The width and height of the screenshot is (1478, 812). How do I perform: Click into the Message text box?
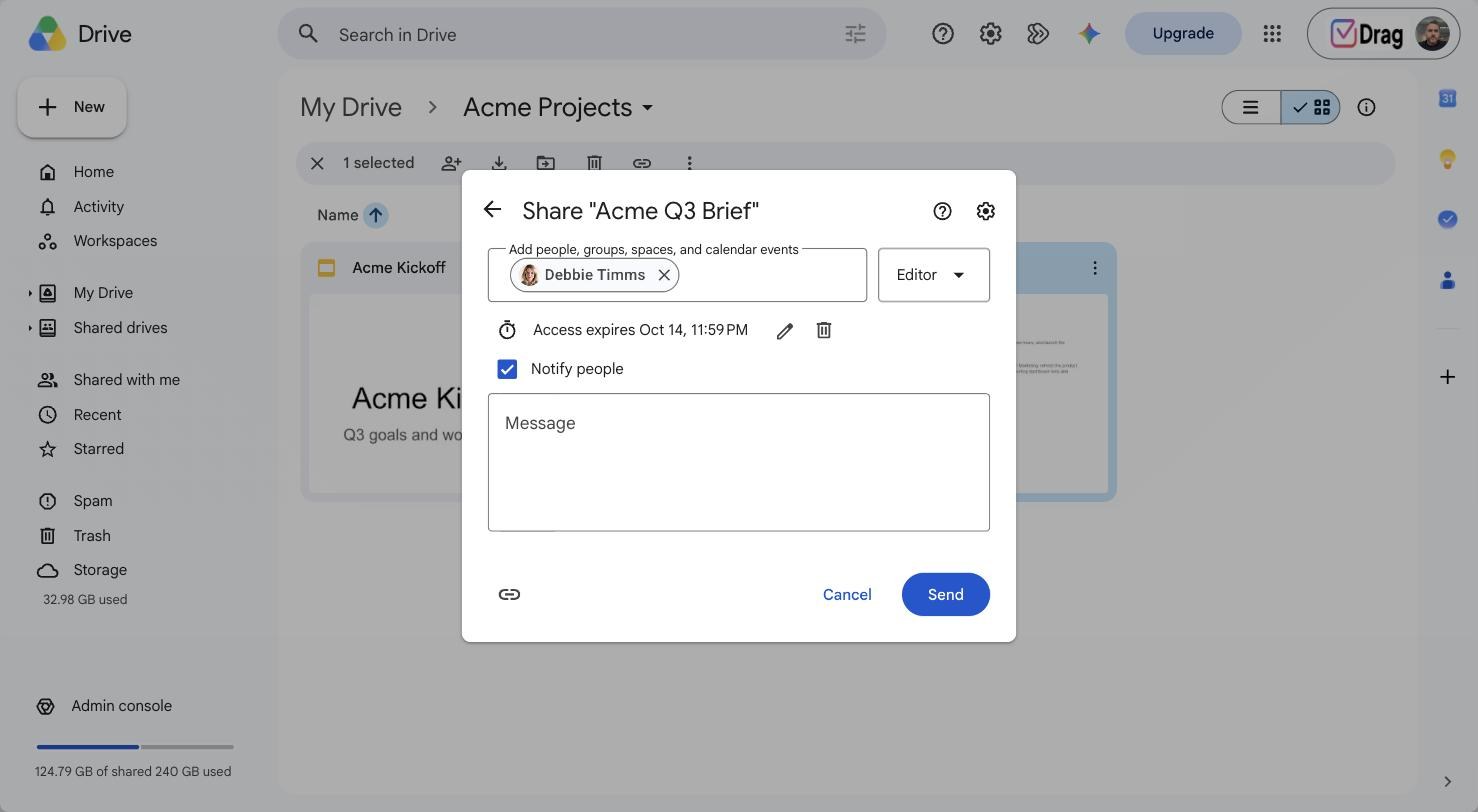(x=739, y=462)
